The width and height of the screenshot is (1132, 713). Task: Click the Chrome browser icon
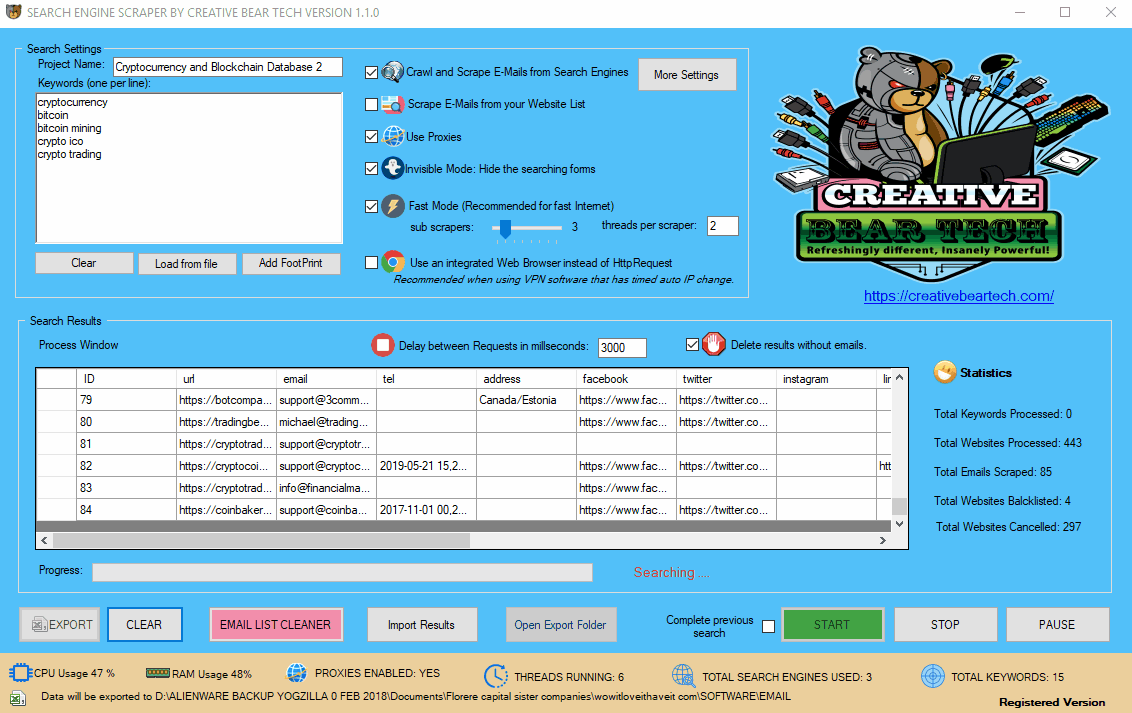[393, 262]
